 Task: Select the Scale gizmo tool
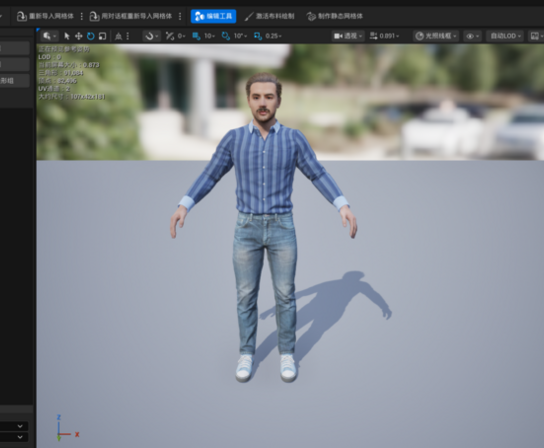(102, 36)
